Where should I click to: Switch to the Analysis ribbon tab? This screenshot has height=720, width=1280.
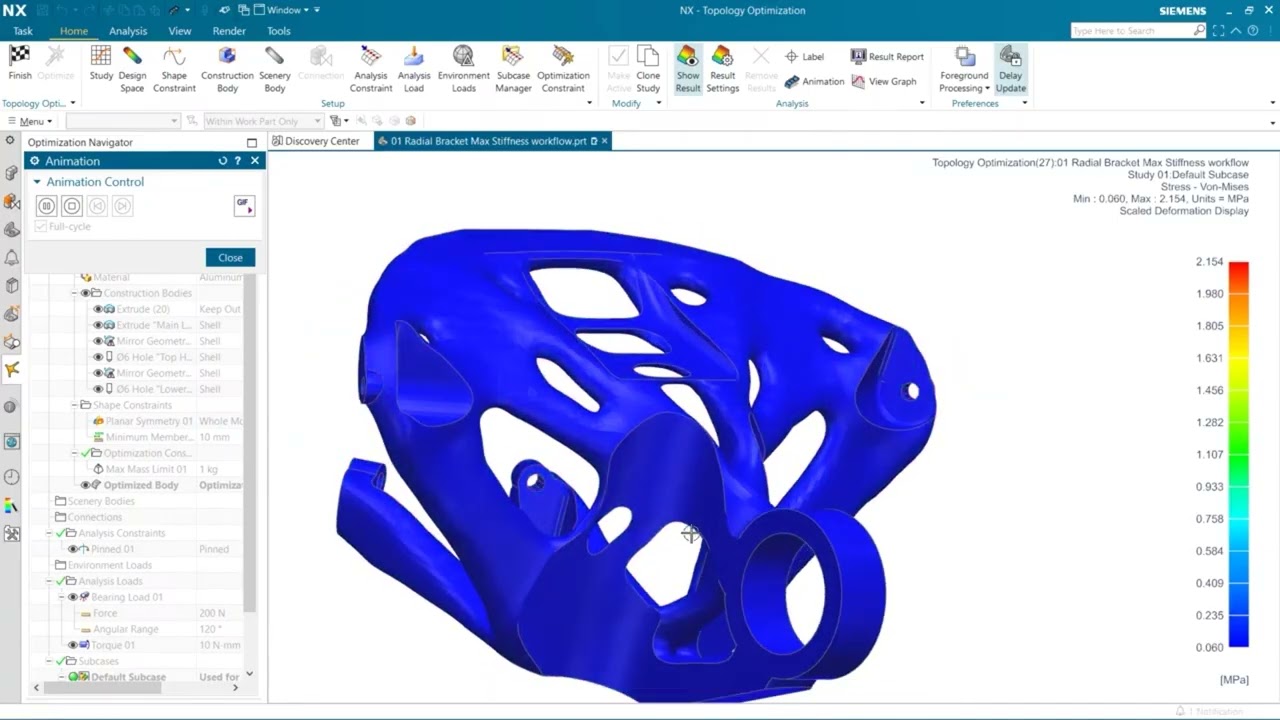[x=128, y=31]
